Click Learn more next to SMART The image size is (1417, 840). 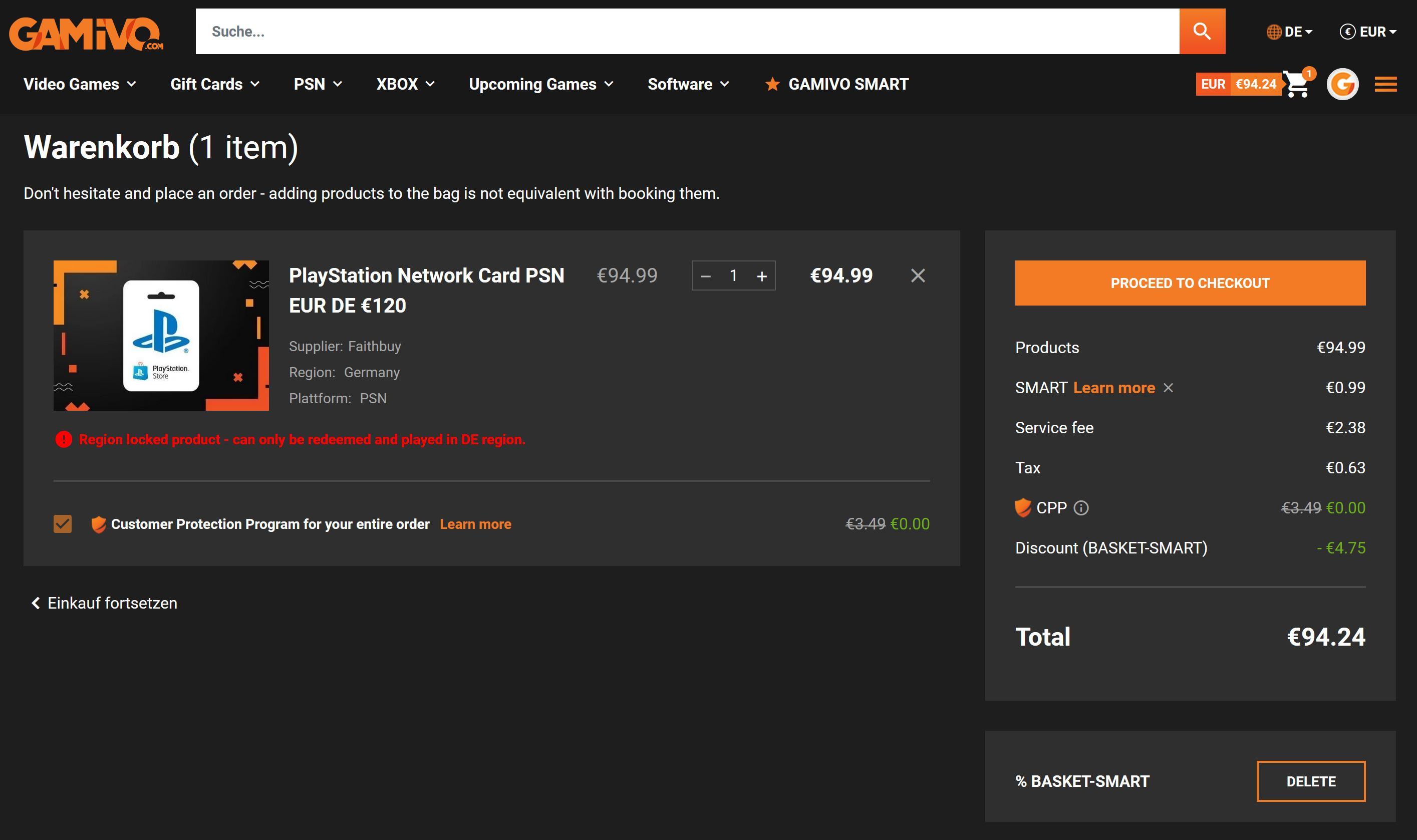pos(1113,388)
